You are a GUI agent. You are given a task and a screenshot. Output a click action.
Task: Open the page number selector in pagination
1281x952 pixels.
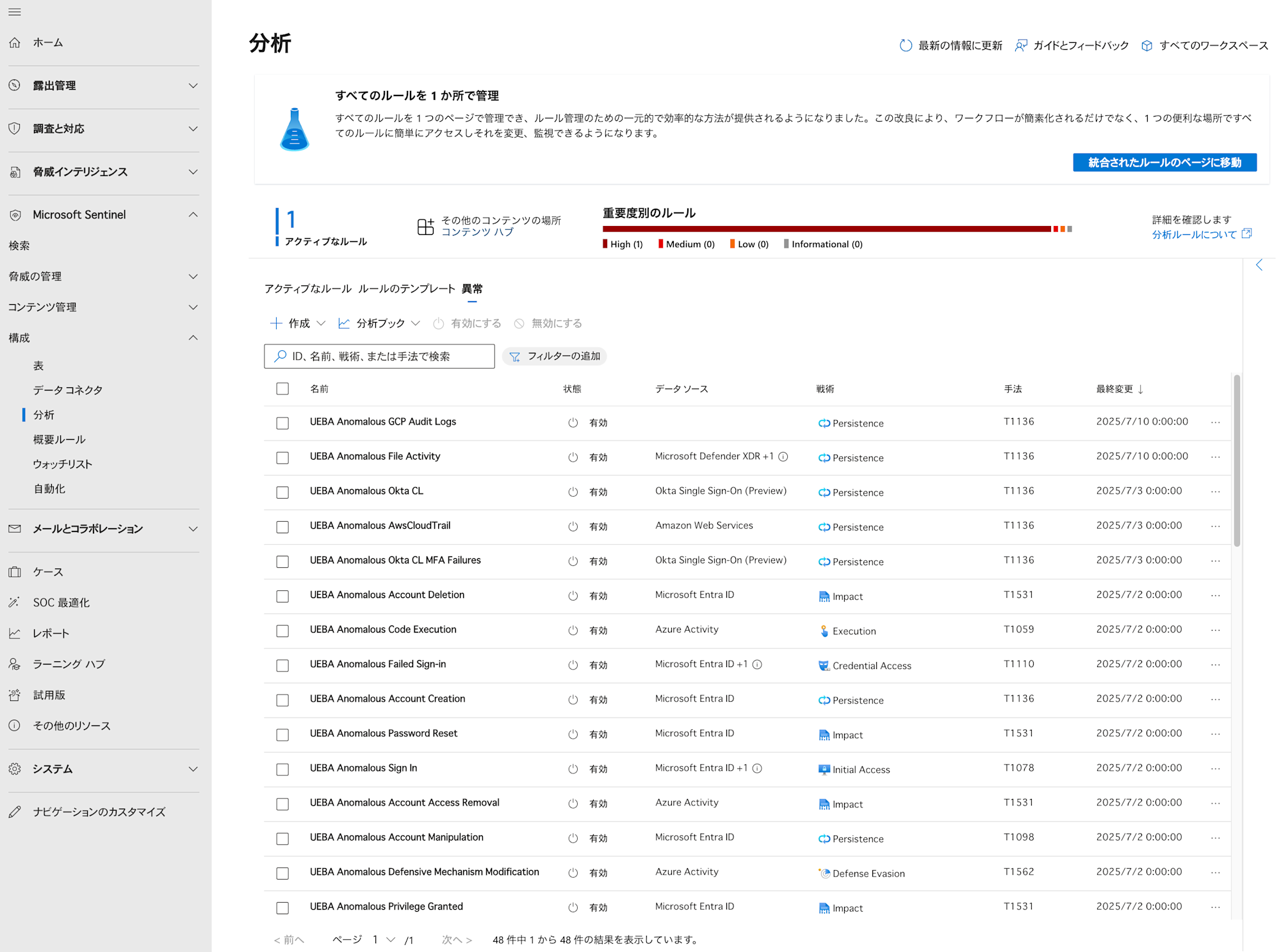tap(383, 940)
